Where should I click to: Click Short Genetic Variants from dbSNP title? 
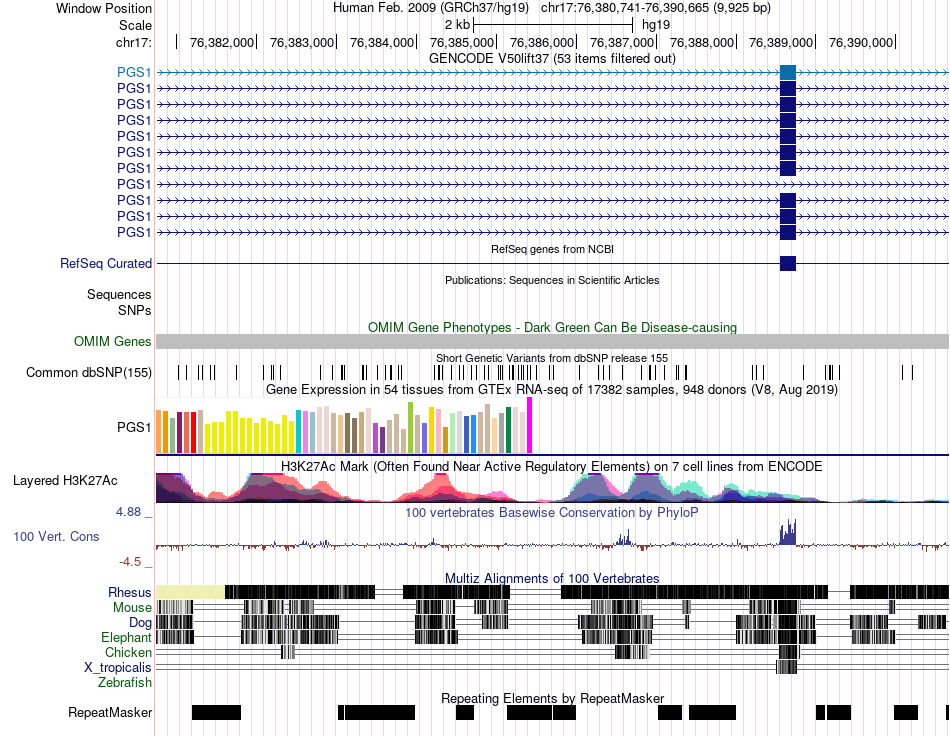click(x=552, y=358)
